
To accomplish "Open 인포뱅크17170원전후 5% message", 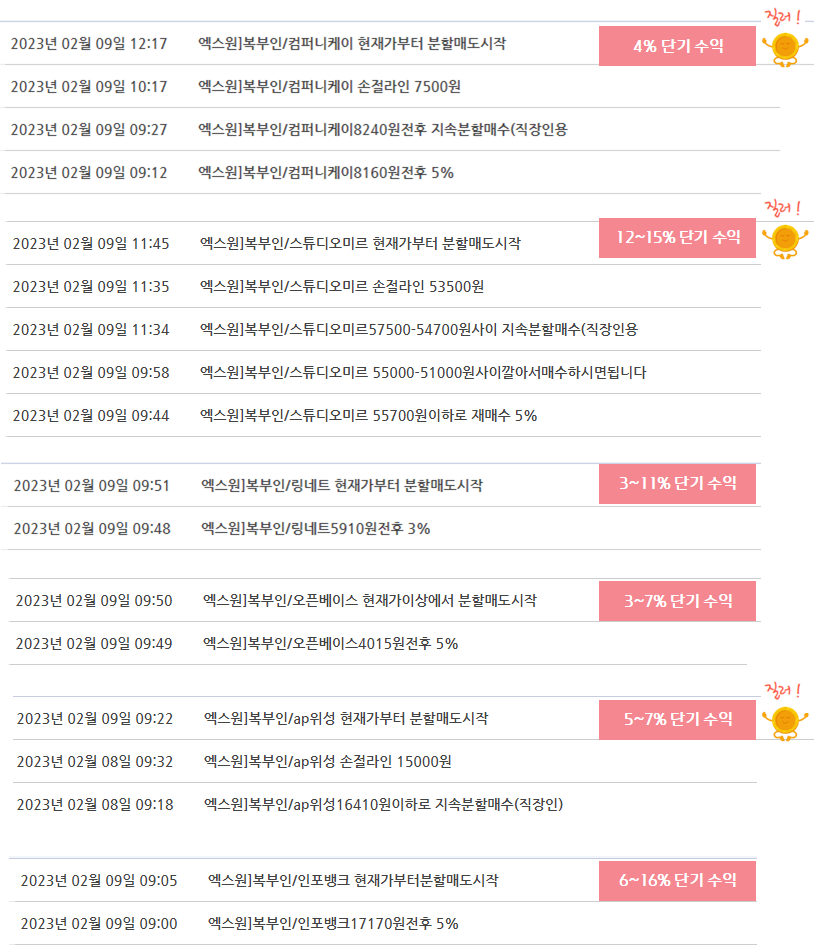I will (x=333, y=924).
